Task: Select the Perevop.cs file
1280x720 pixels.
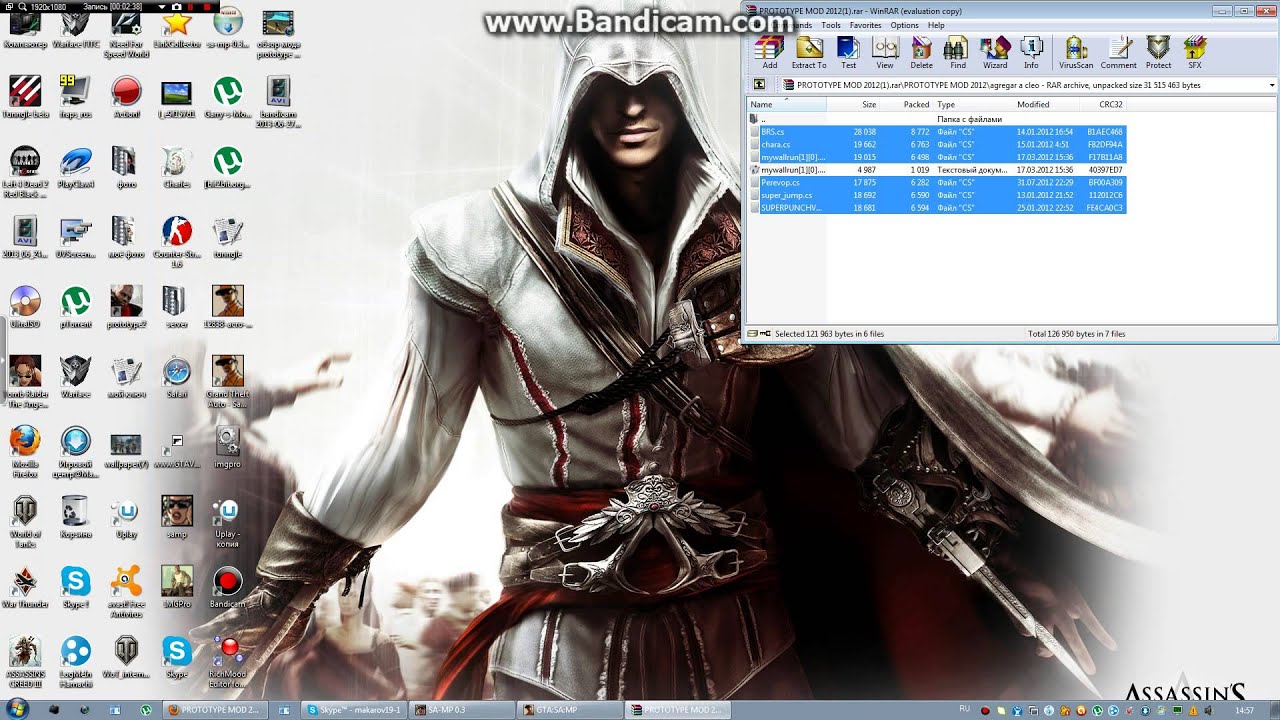Action: [x=937, y=182]
